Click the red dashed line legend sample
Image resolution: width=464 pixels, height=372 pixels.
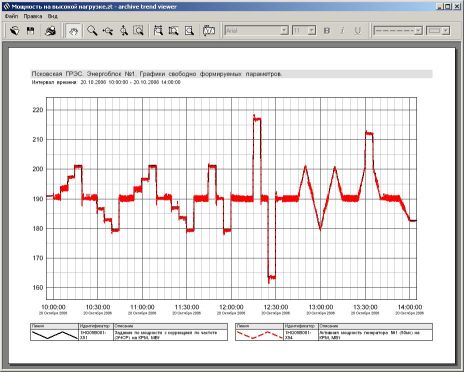coord(260,335)
